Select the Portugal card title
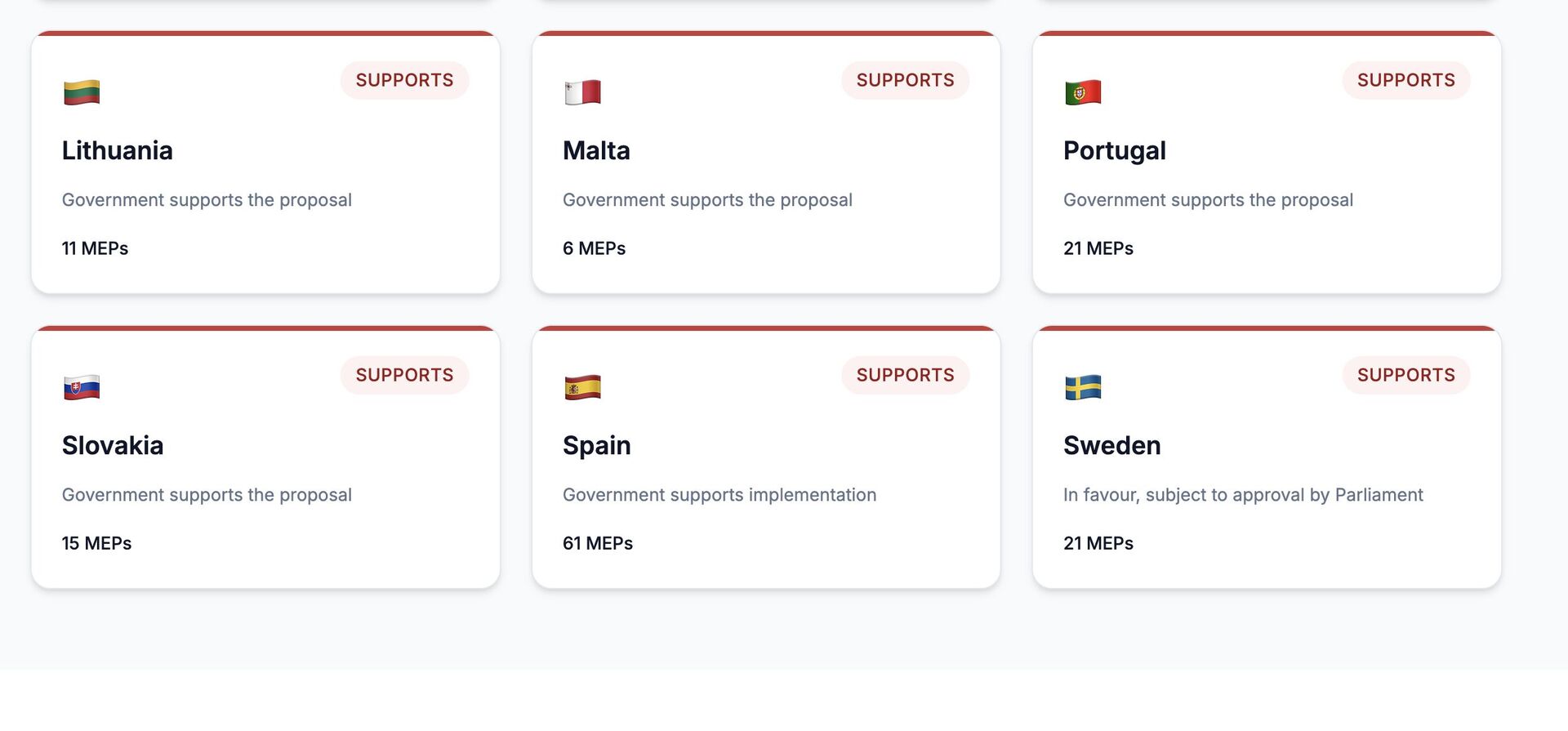Screen dimensions: 1568x731 pyautogui.click(x=1114, y=151)
